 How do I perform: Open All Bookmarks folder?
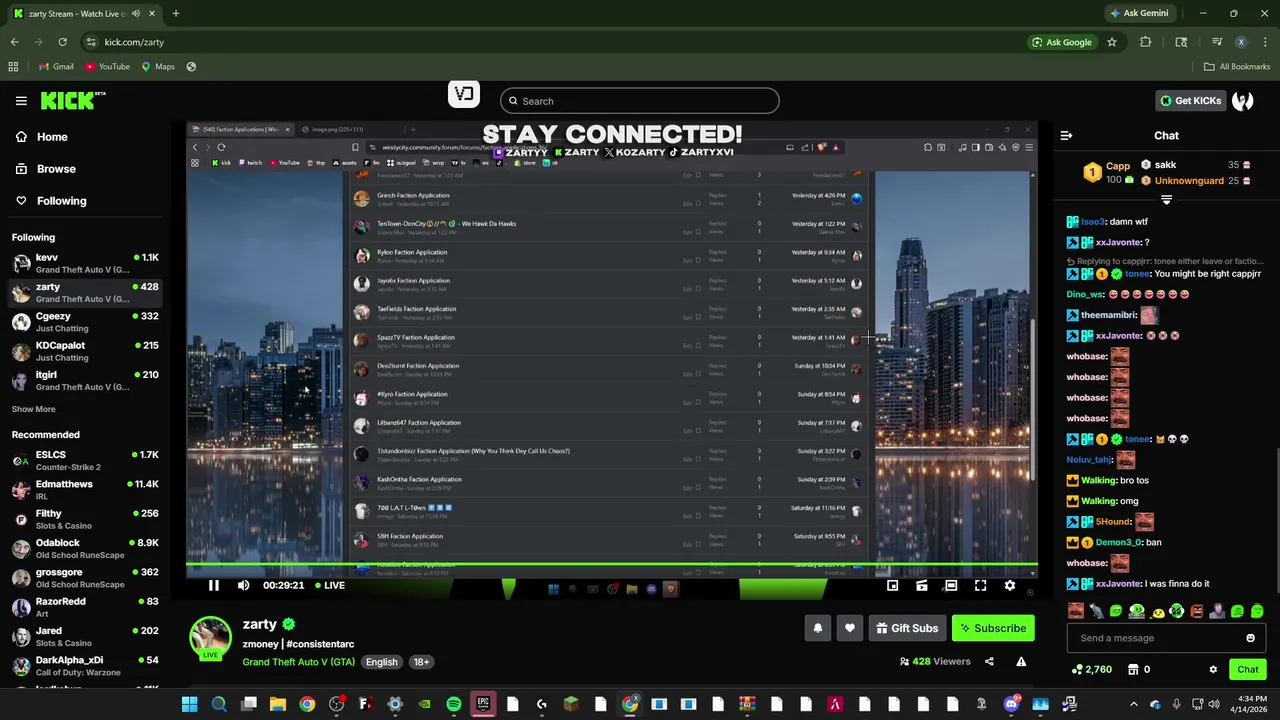click(x=1237, y=67)
